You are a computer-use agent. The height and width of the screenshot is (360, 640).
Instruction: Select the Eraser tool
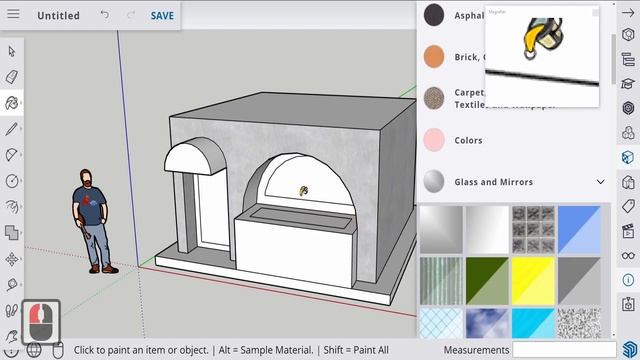[12, 77]
